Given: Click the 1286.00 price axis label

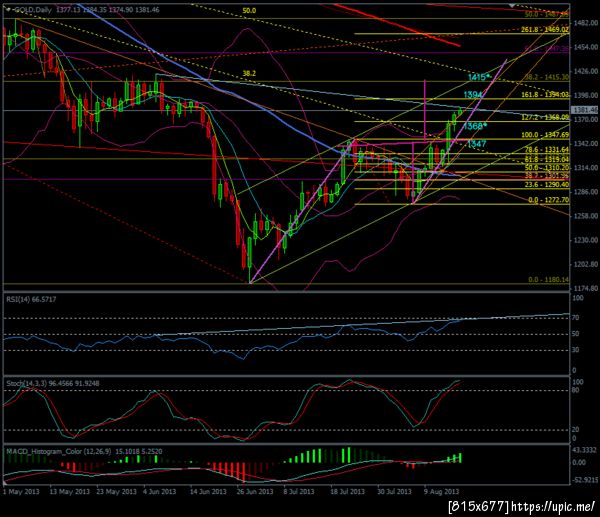Looking at the screenshot, I should tap(585, 192).
